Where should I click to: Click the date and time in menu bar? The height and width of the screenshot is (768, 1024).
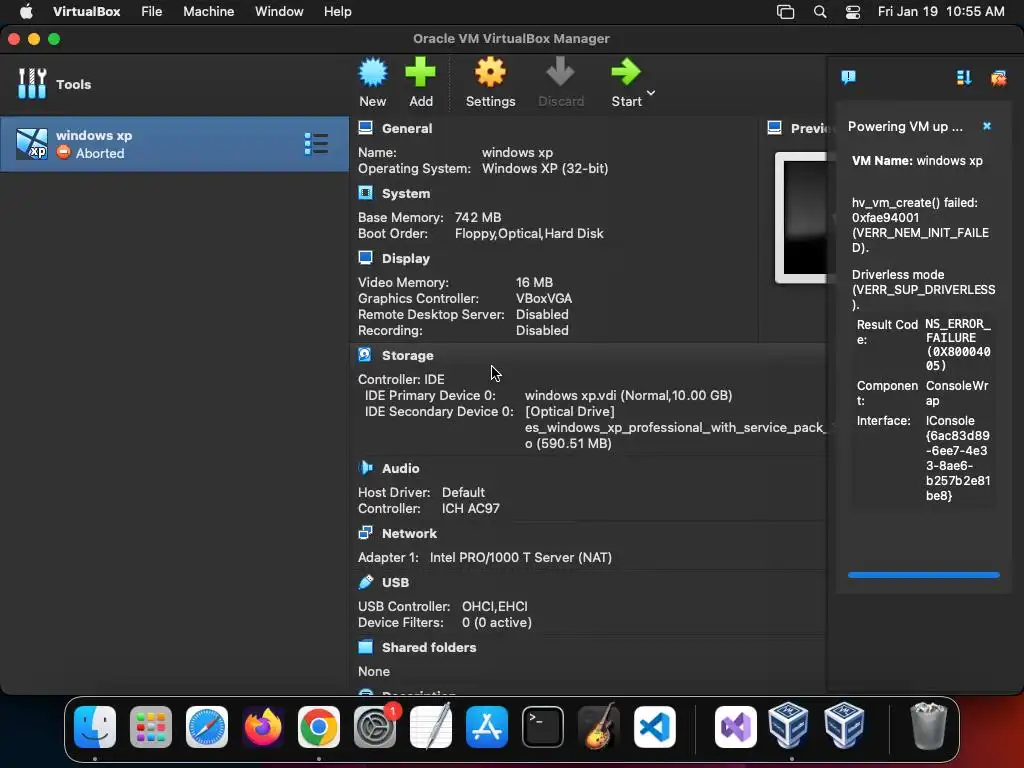(941, 11)
